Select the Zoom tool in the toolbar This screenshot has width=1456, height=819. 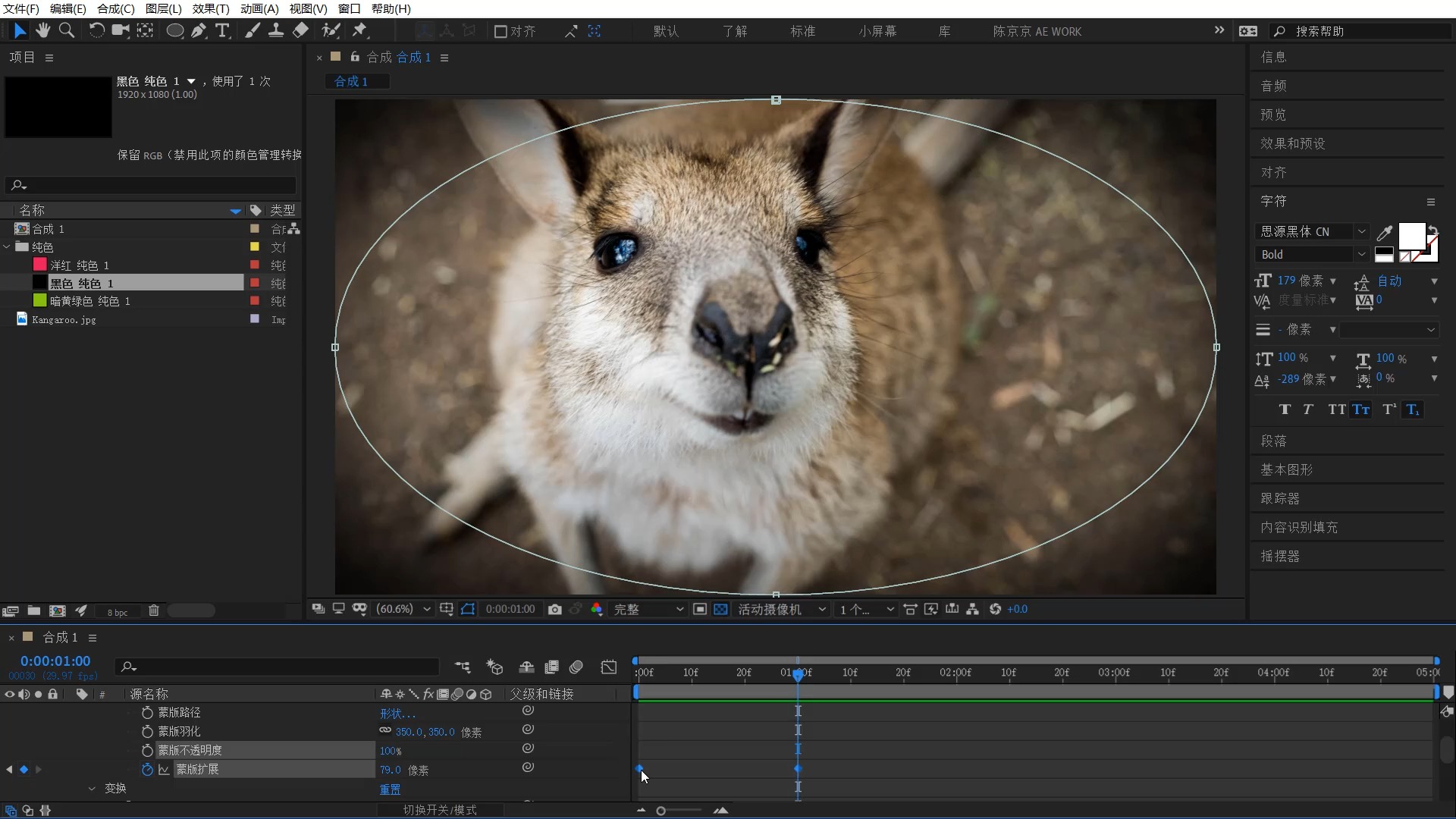67,30
